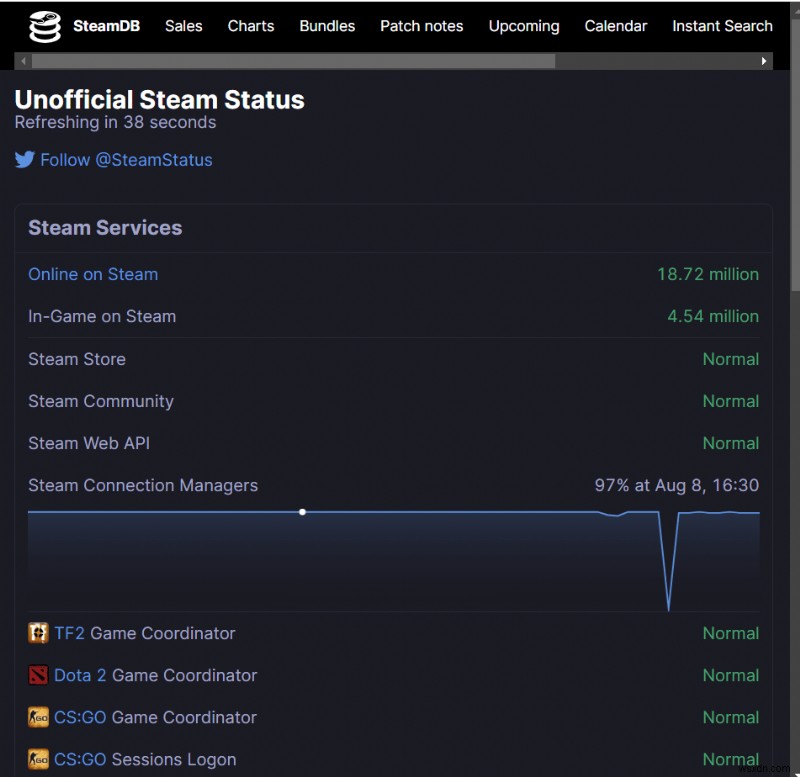The width and height of the screenshot is (800, 777).
Task: Follow @SteamStatus link
Action: point(126,160)
